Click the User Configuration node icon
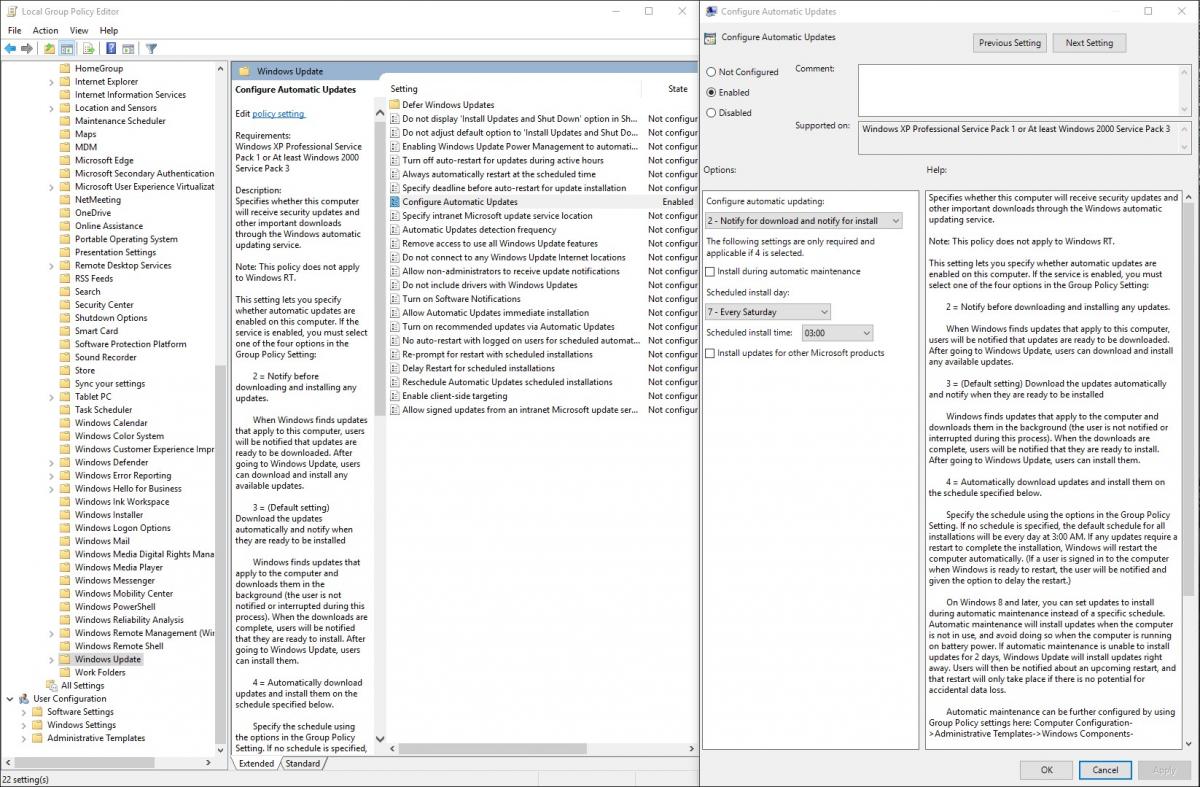This screenshot has height=787, width=1200. pyautogui.click(x=24, y=698)
